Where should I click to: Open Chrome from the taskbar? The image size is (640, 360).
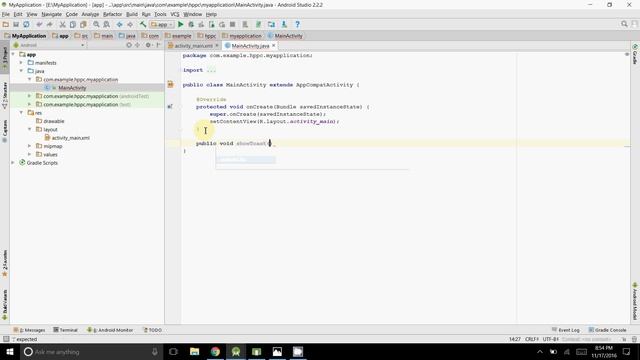coord(215,352)
